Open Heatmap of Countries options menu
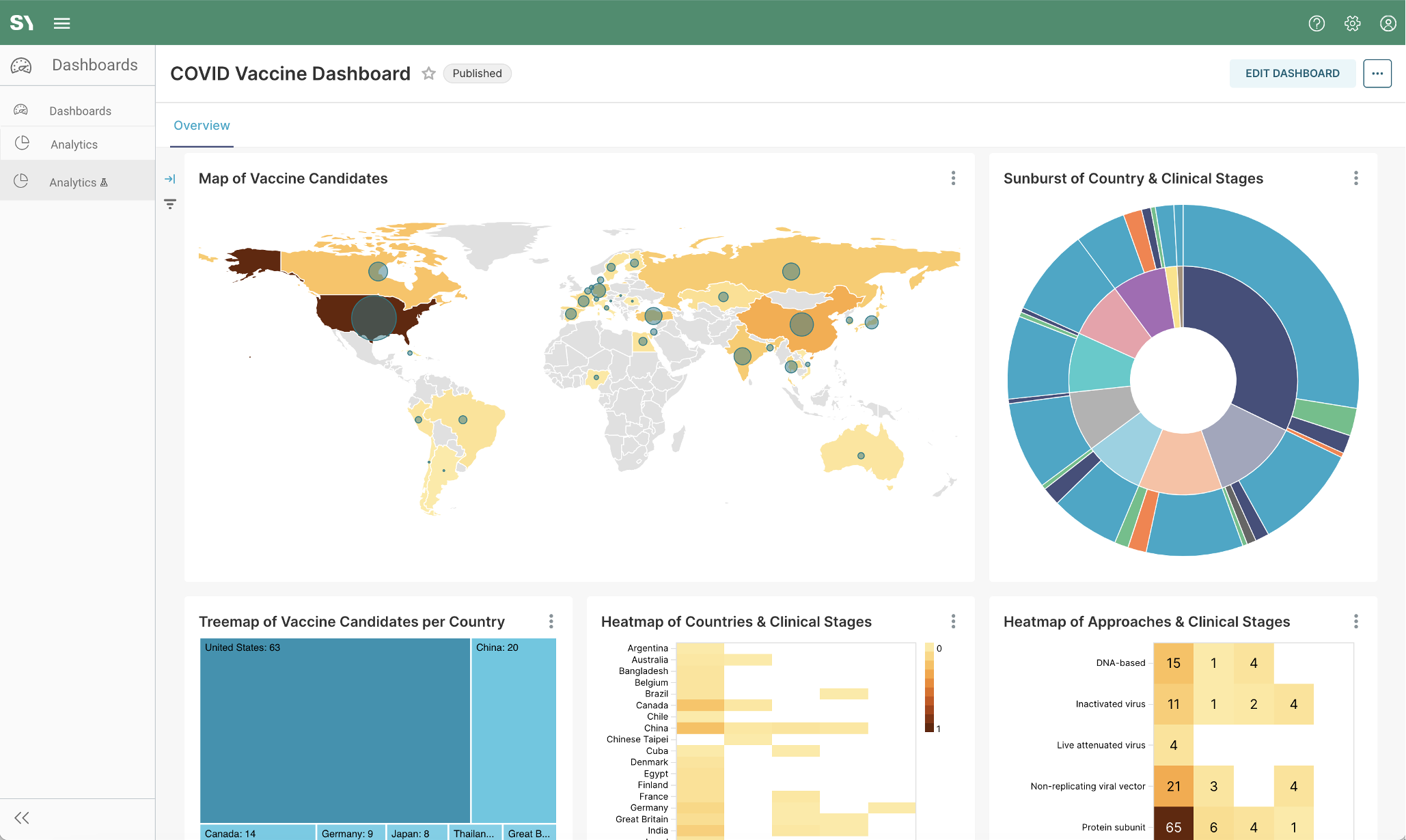The image size is (1406, 840). 953,621
